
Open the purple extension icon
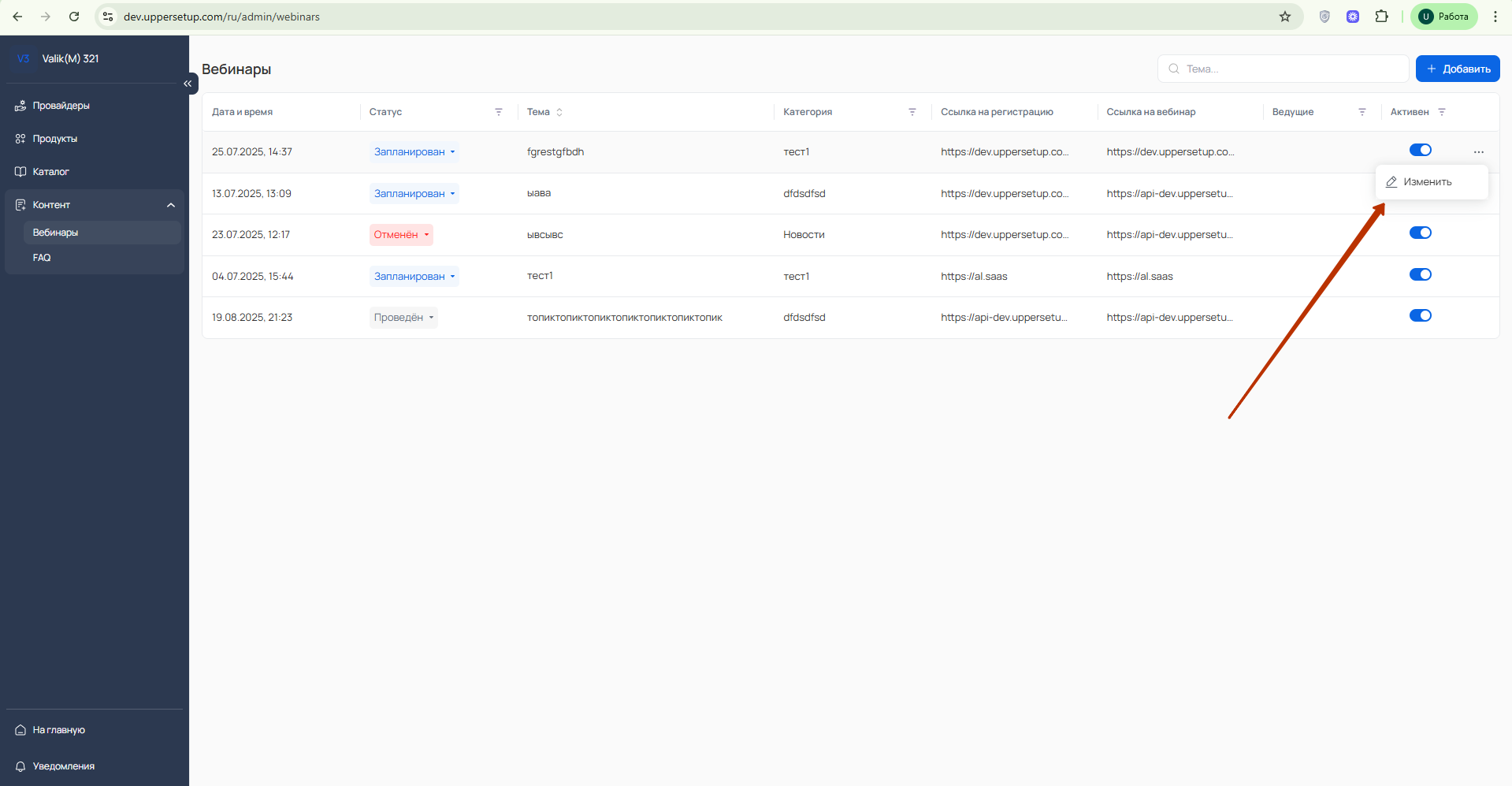click(1353, 17)
